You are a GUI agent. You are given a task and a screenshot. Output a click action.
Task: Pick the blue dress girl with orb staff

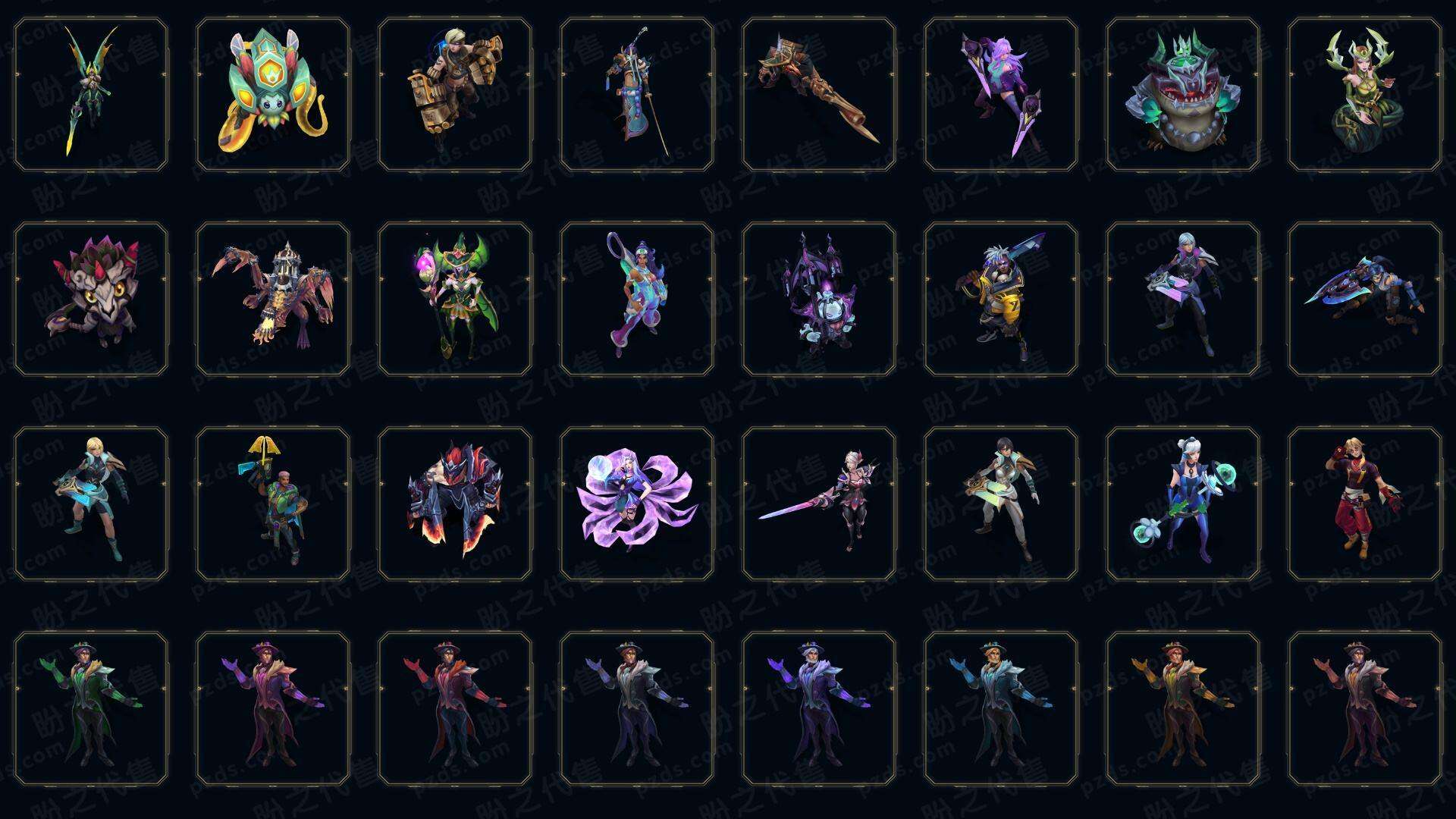coord(1183,504)
